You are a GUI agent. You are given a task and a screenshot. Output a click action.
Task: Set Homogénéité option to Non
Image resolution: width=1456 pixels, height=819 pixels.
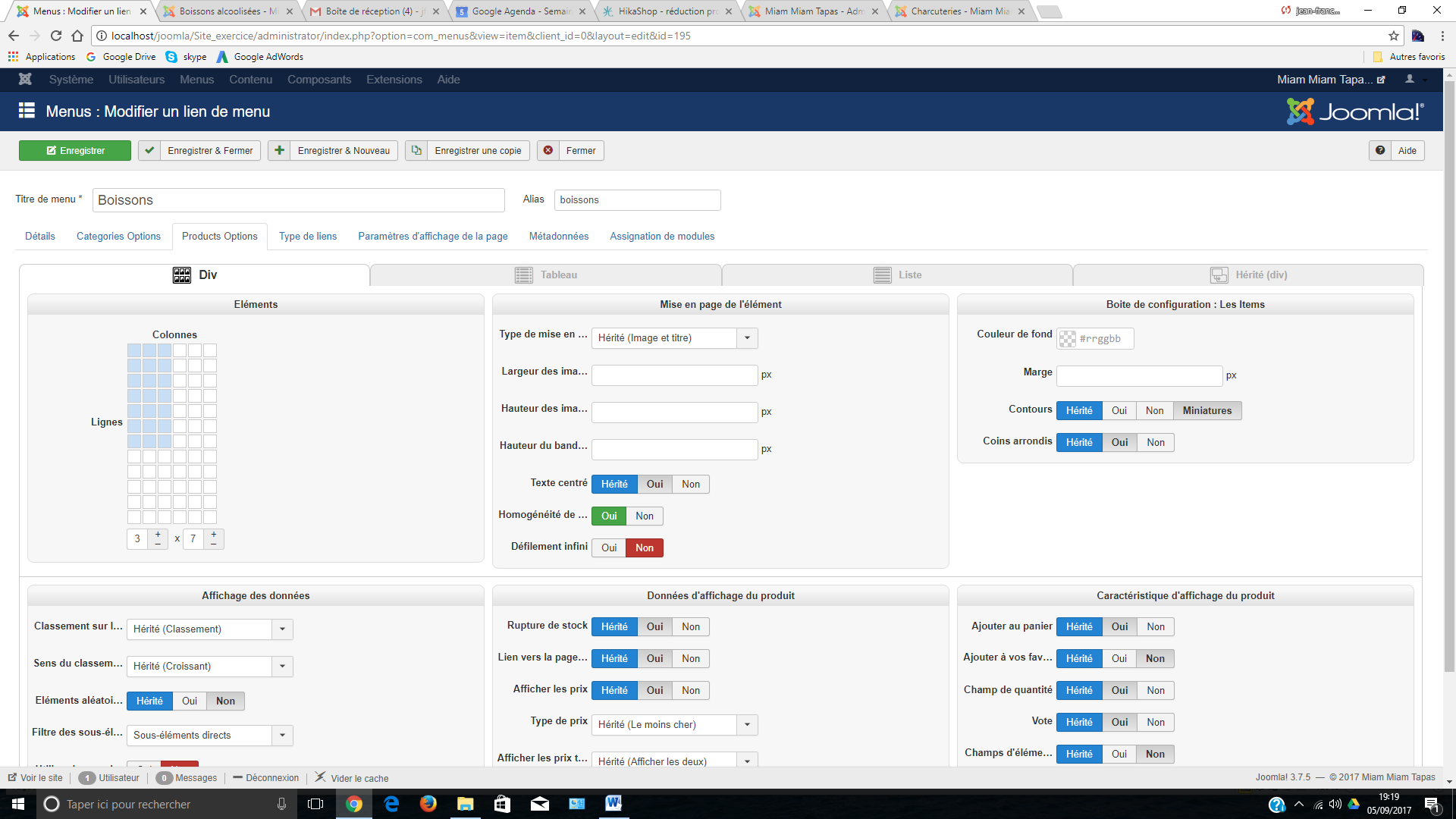(x=645, y=516)
